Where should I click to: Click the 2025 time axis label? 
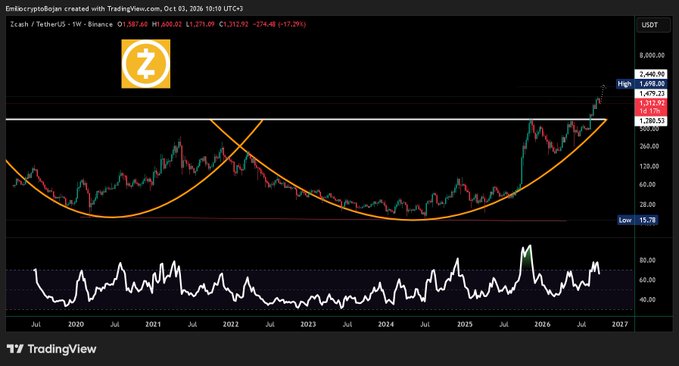(x=465, y=324)
